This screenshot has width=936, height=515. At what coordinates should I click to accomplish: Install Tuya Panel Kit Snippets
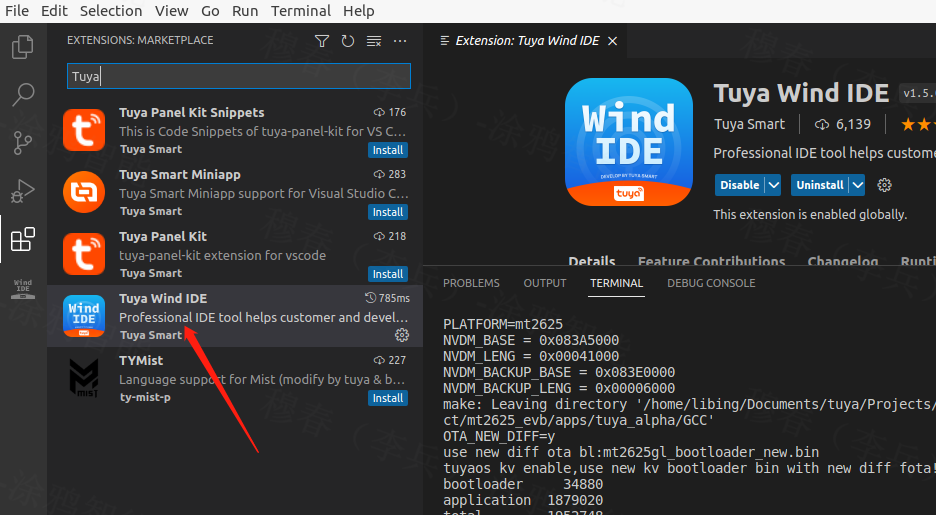(387, 150)
